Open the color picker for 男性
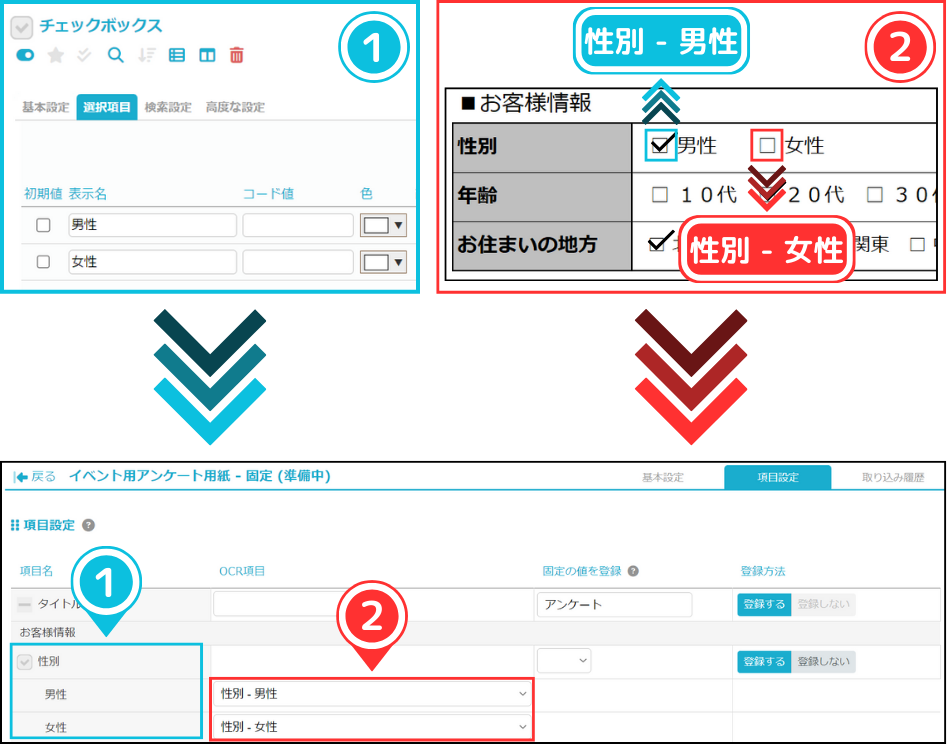The width and height of the screenshot is (947, 745). (384, 226)
